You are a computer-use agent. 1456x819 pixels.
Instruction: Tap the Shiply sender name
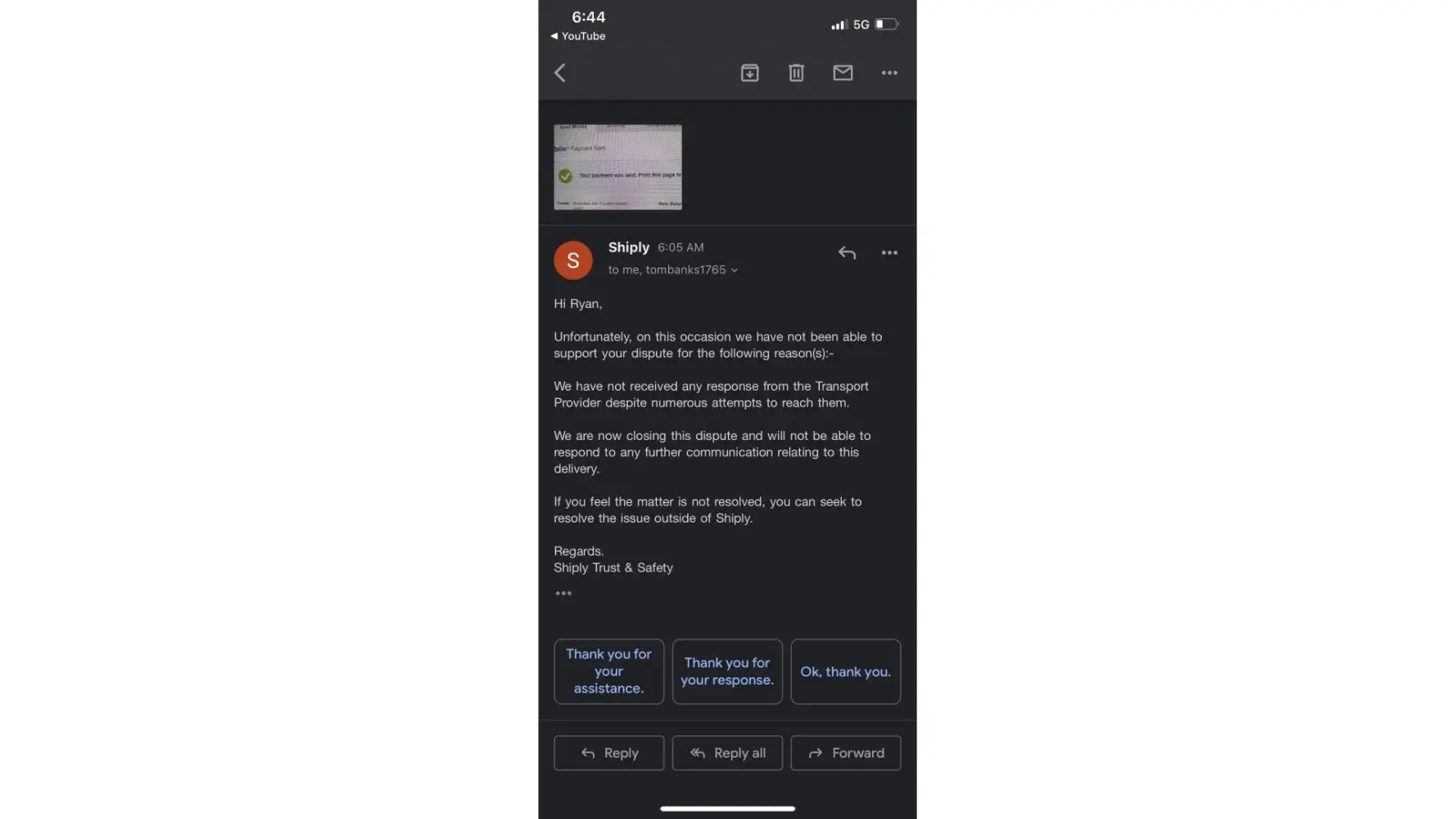629,247
